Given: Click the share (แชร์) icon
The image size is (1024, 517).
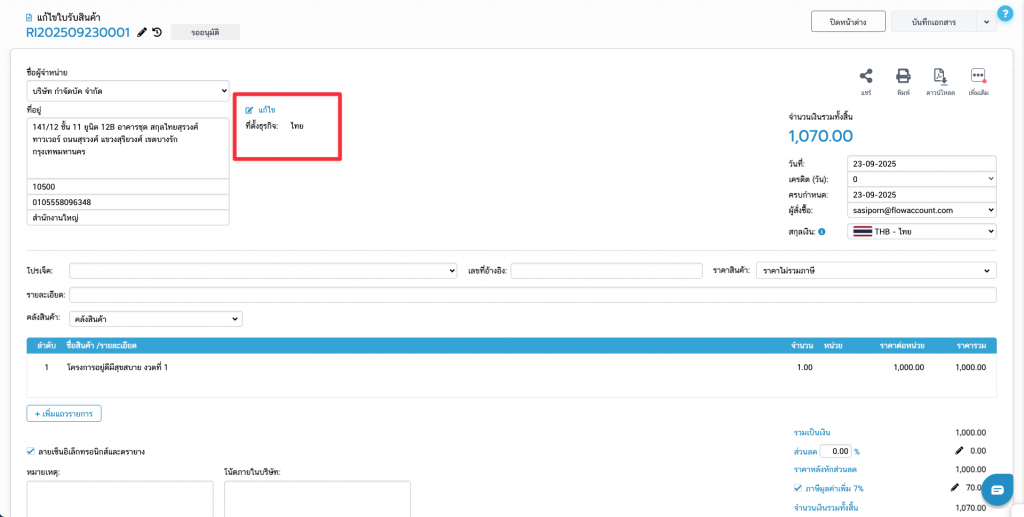Looking at the screenshot, I should (x=866, y=77).
